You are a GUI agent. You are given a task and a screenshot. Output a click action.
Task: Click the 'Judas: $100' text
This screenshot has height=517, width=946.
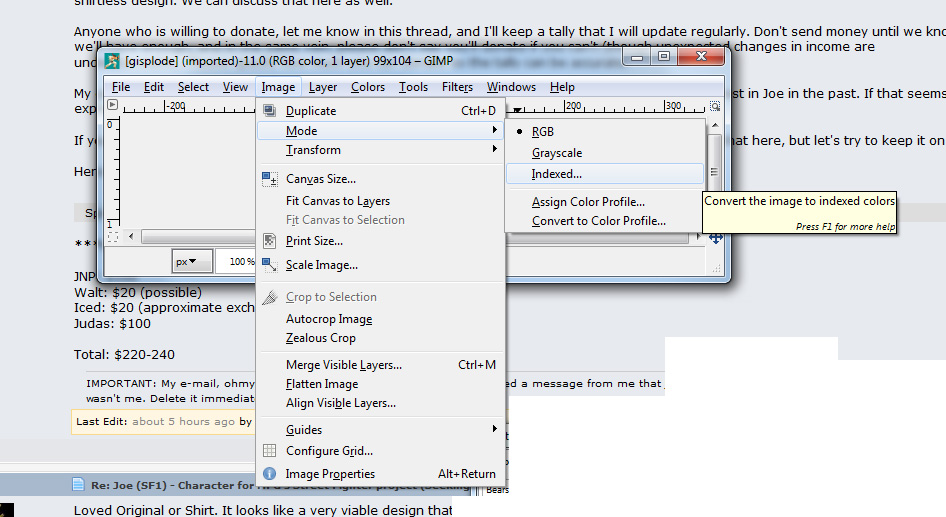point(112,323)
